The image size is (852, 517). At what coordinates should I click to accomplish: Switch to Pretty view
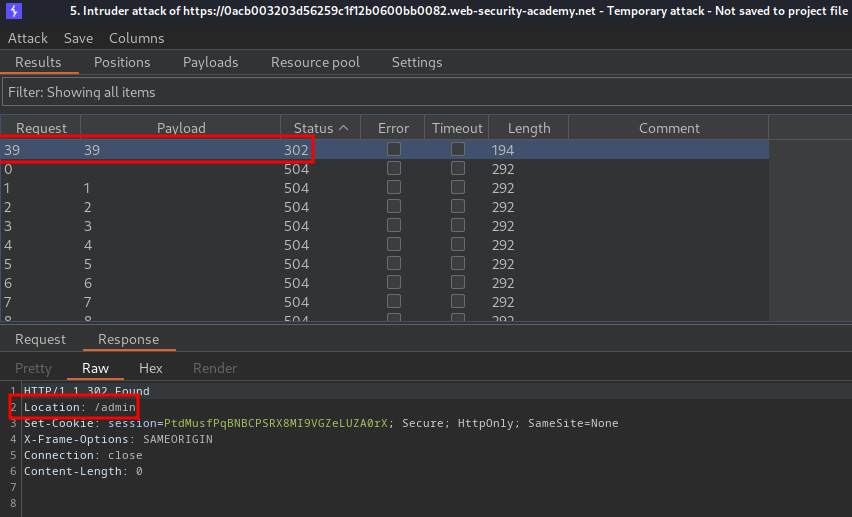coord(33,368)
